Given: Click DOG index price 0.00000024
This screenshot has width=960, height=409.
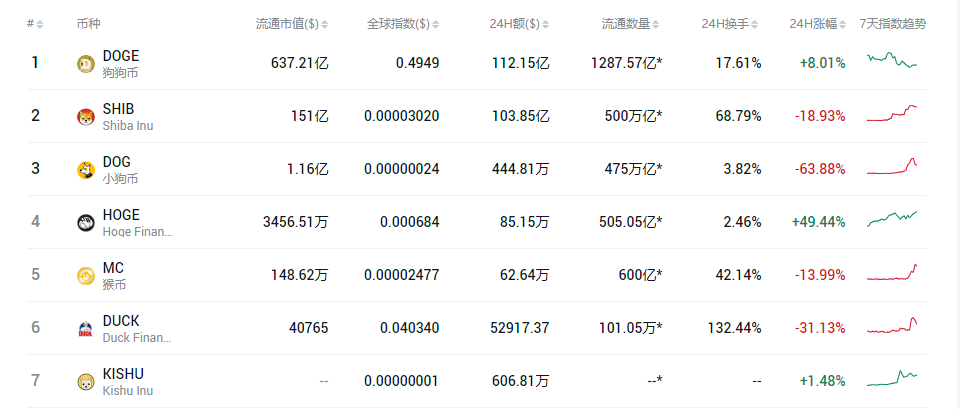Looking at the screenshot, I should [402, 169].
